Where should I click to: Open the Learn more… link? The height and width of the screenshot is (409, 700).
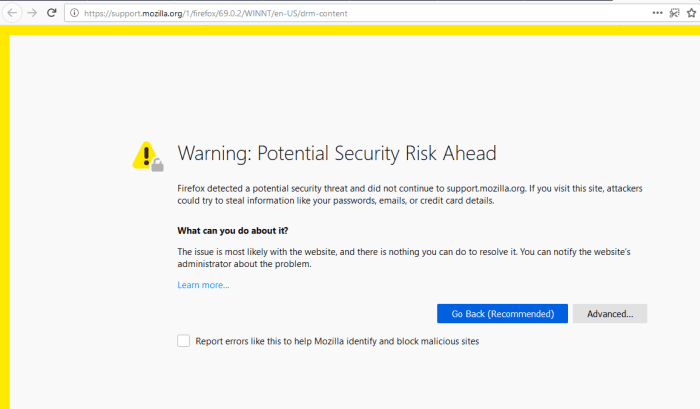[x=203, y=285]
